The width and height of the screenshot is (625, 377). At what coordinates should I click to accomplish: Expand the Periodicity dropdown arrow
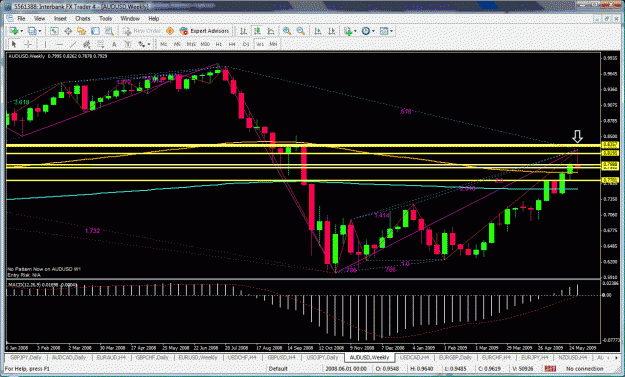pos(373,31)
